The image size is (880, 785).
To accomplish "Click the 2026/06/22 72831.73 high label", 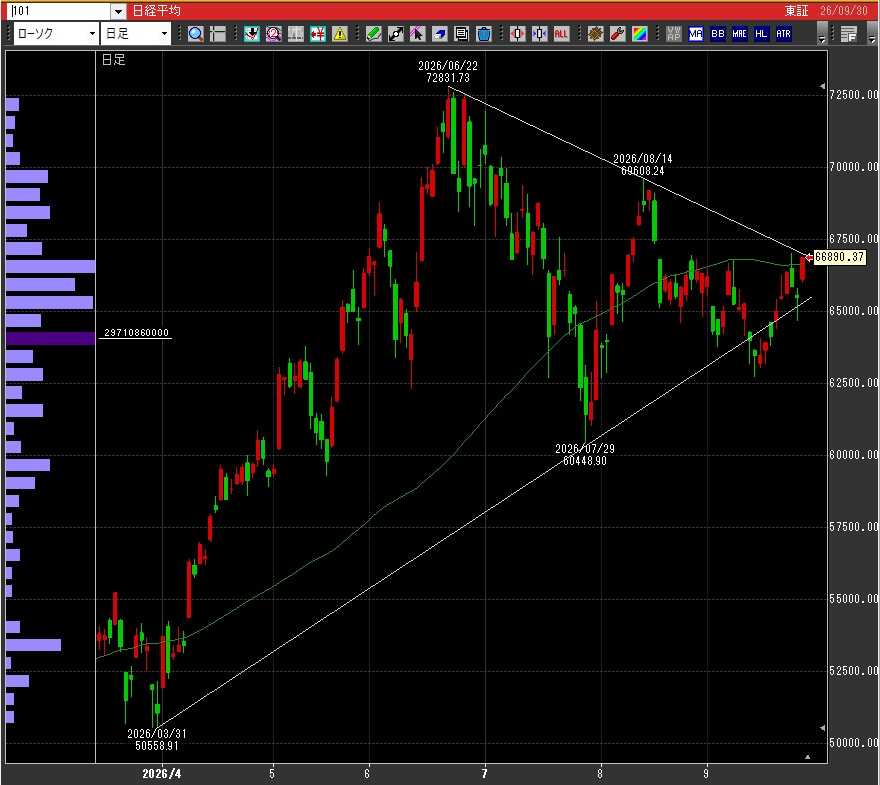I will click(x=448, y=72).
